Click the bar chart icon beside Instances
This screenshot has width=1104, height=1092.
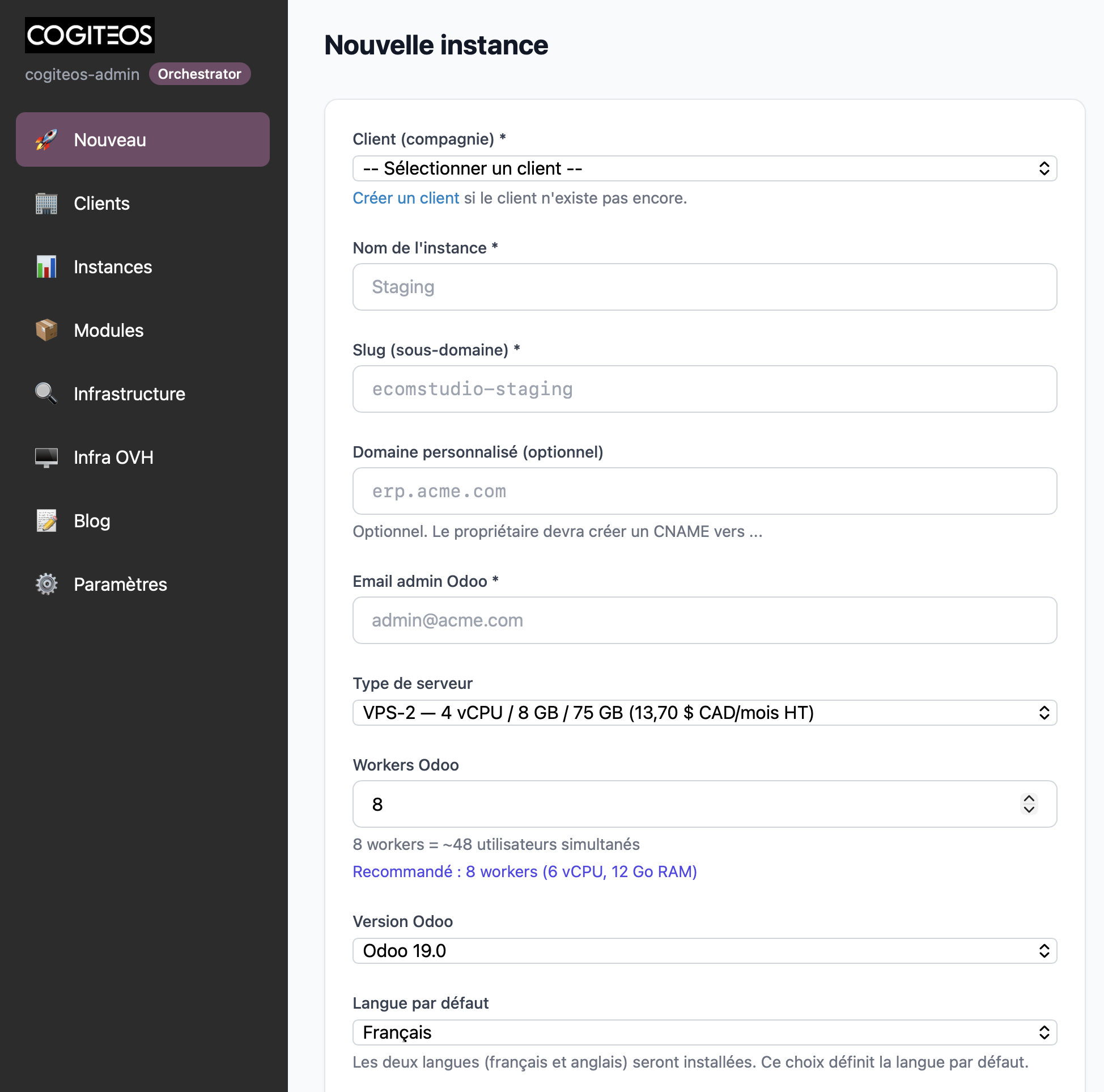coord(46,266)
